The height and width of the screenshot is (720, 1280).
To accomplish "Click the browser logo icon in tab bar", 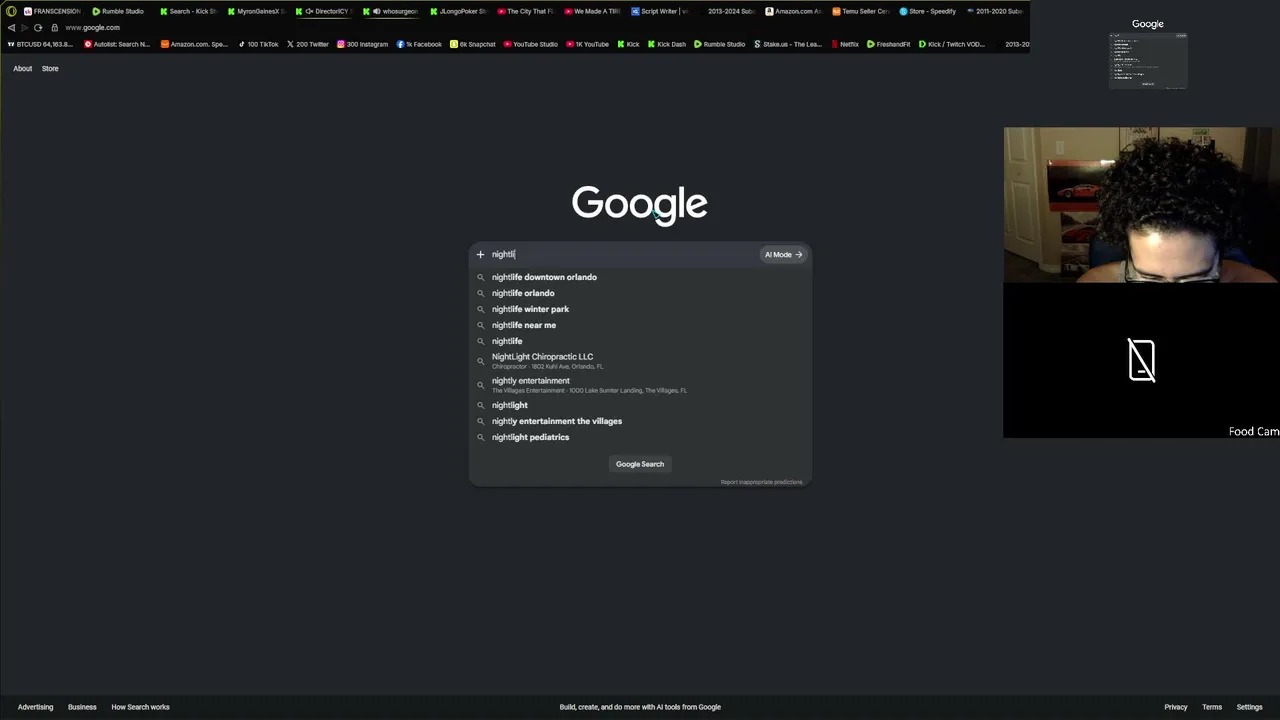I will click(11, 11).
